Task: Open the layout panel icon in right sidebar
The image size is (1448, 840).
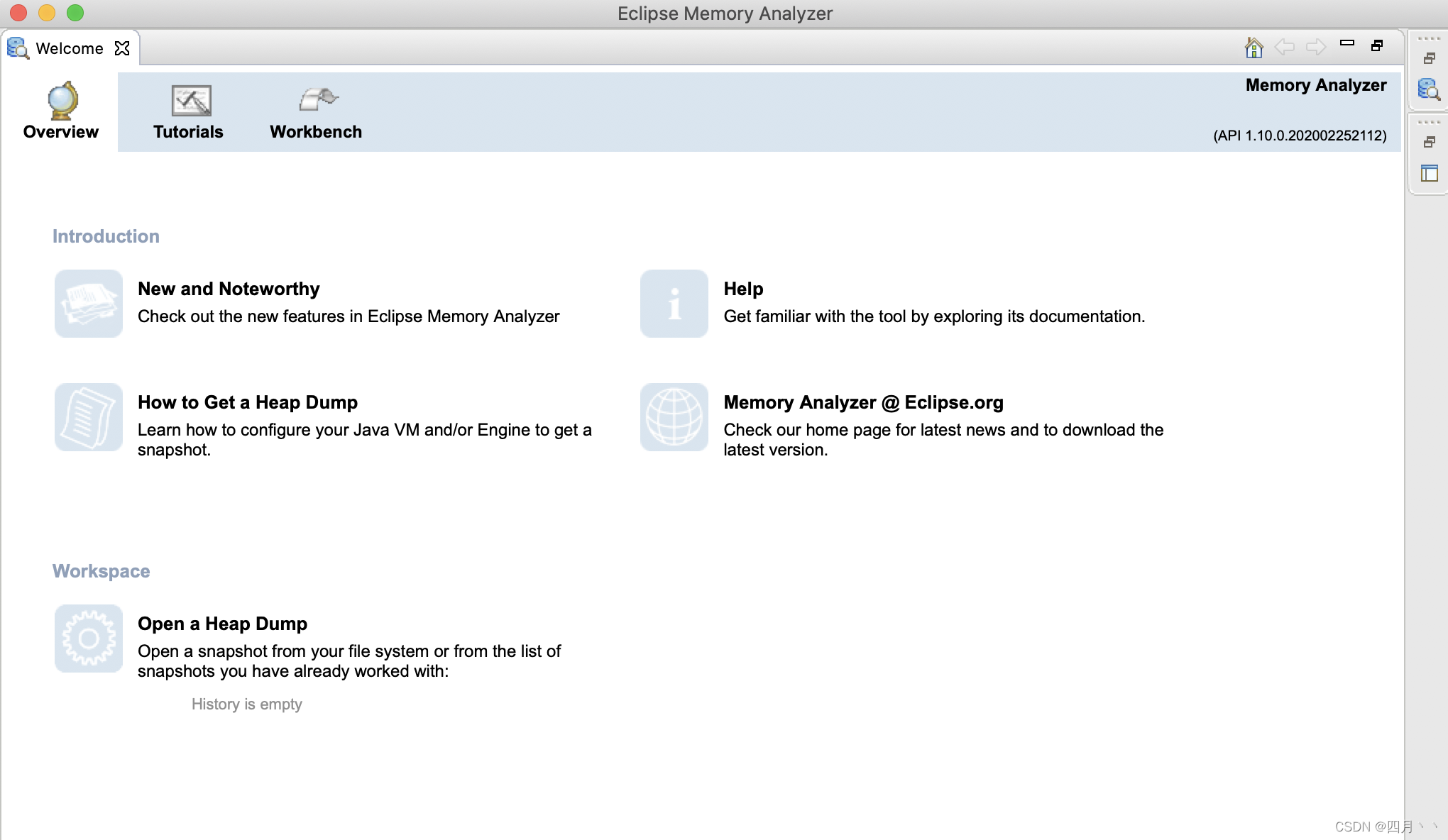Action: pos(1430,173)
